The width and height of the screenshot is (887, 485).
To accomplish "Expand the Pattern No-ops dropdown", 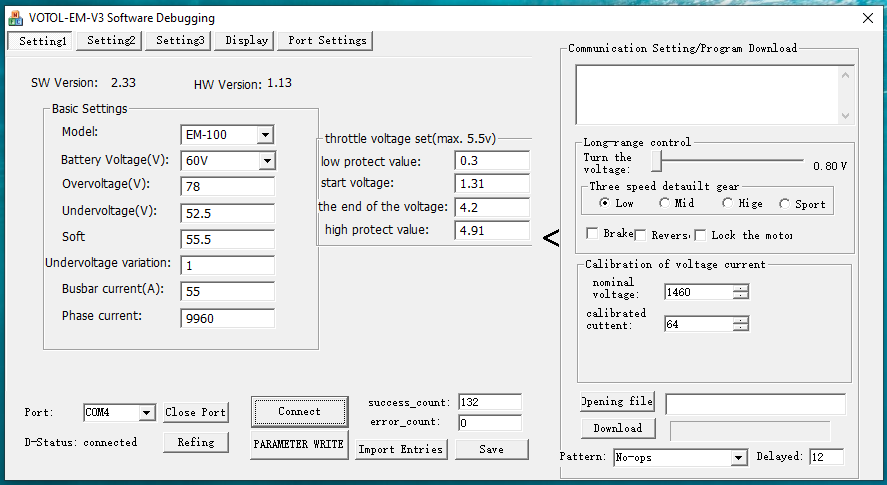I will click(x=738, y=458).
